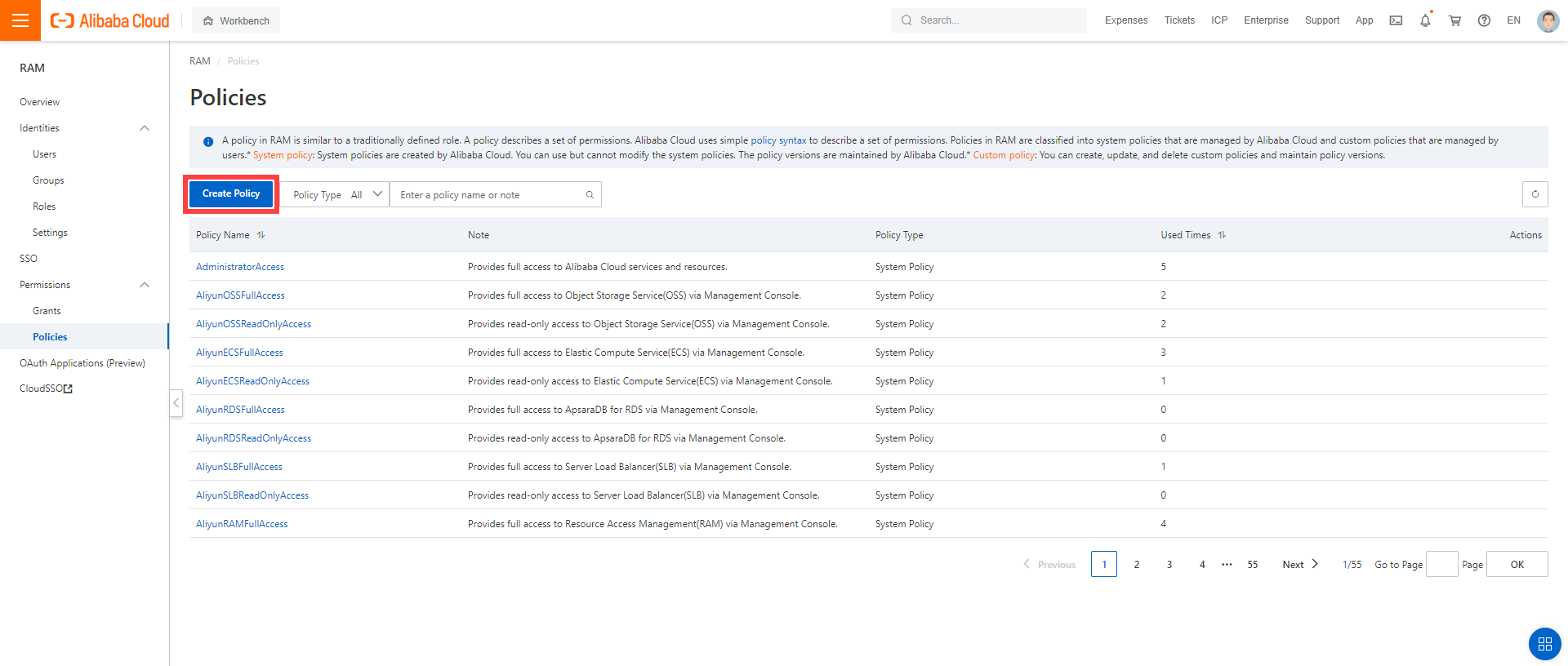This screenshot has width=1568, height=666.
Task: Open the hamburger navigation menu
Action: tap(20, 20)
